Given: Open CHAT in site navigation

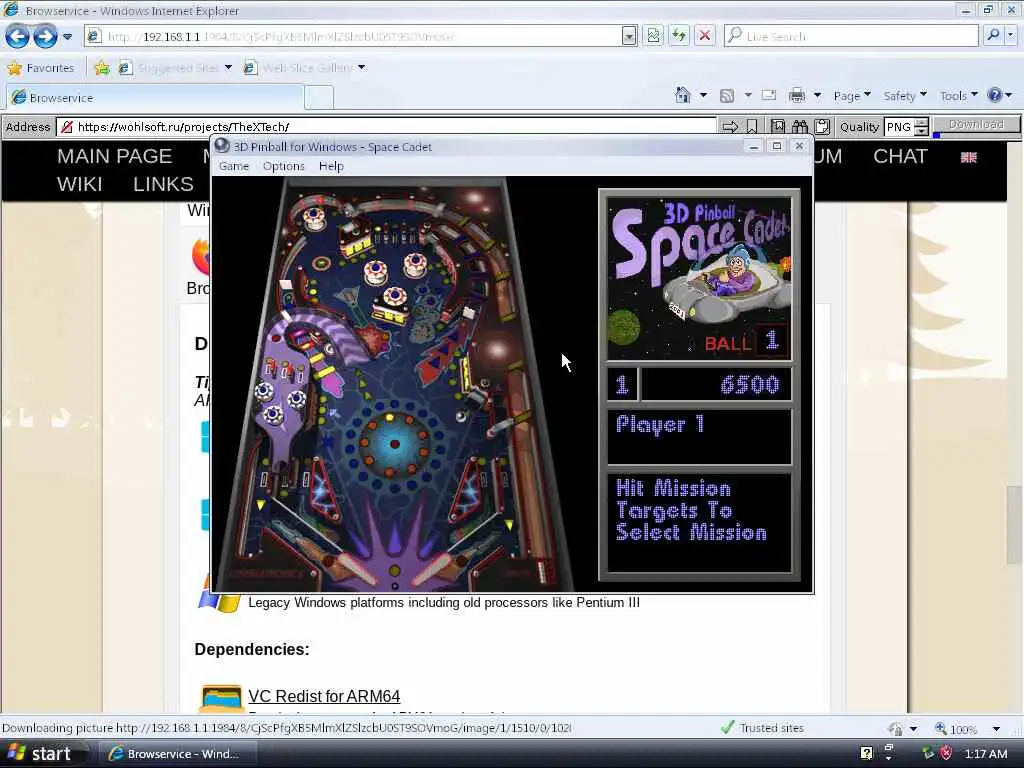Looking at the screenshot, I should point(901,156).
